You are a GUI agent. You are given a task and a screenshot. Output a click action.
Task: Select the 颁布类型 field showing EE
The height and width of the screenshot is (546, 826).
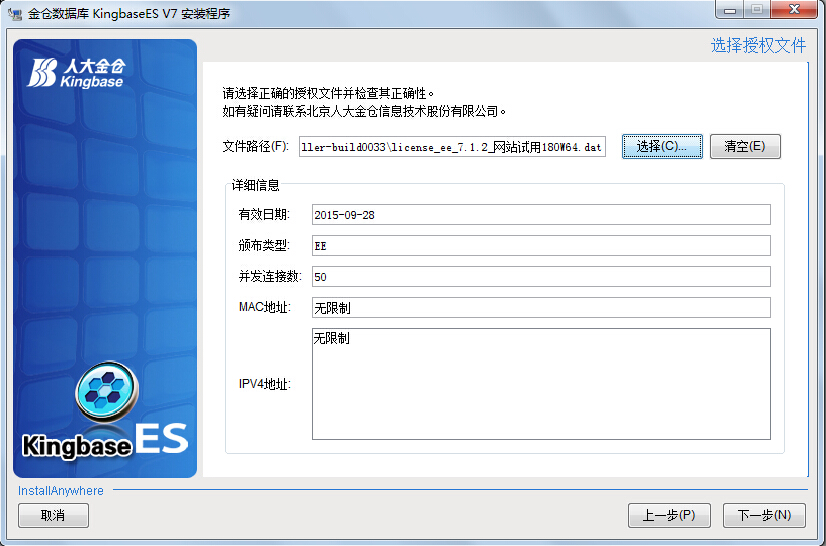[541, 246]
